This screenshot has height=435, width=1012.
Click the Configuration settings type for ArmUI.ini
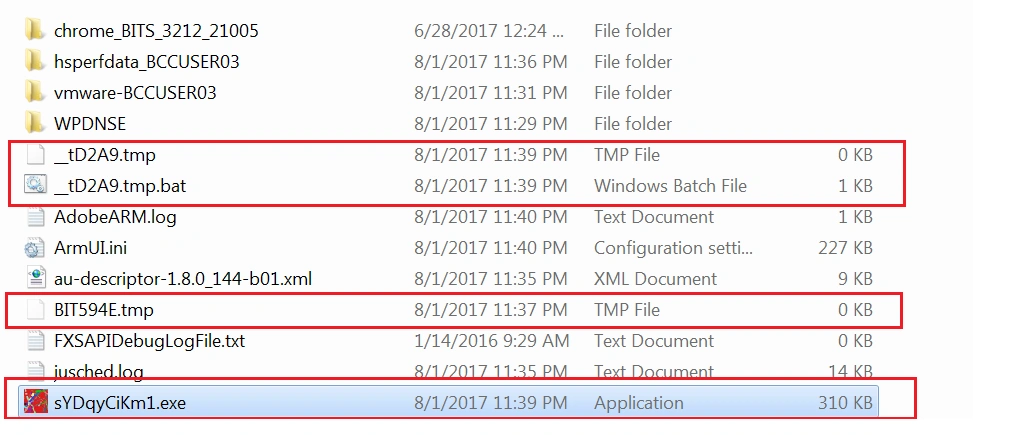pyautogui.click(x=673, y=248)
